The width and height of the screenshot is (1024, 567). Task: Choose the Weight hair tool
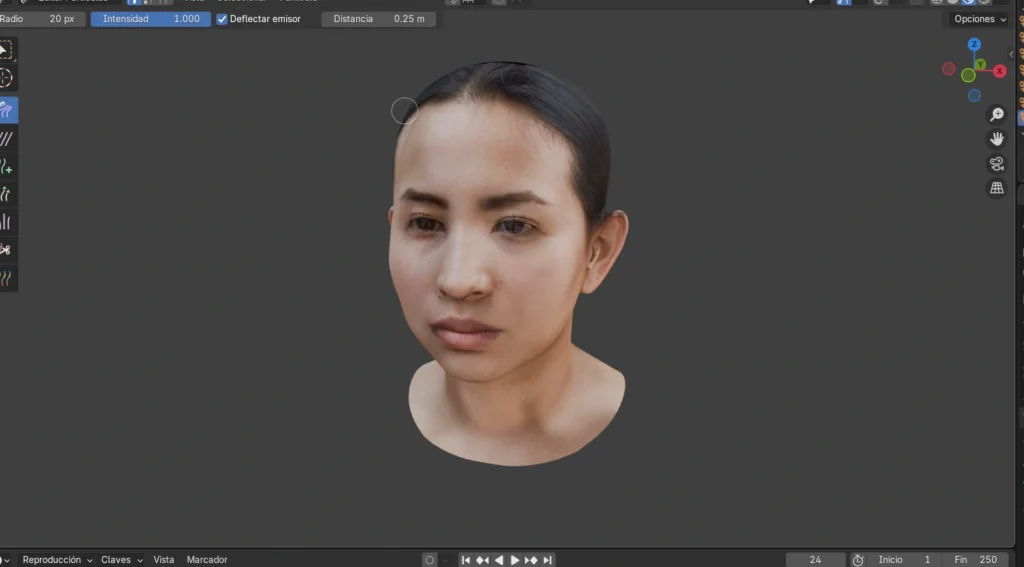7,278
